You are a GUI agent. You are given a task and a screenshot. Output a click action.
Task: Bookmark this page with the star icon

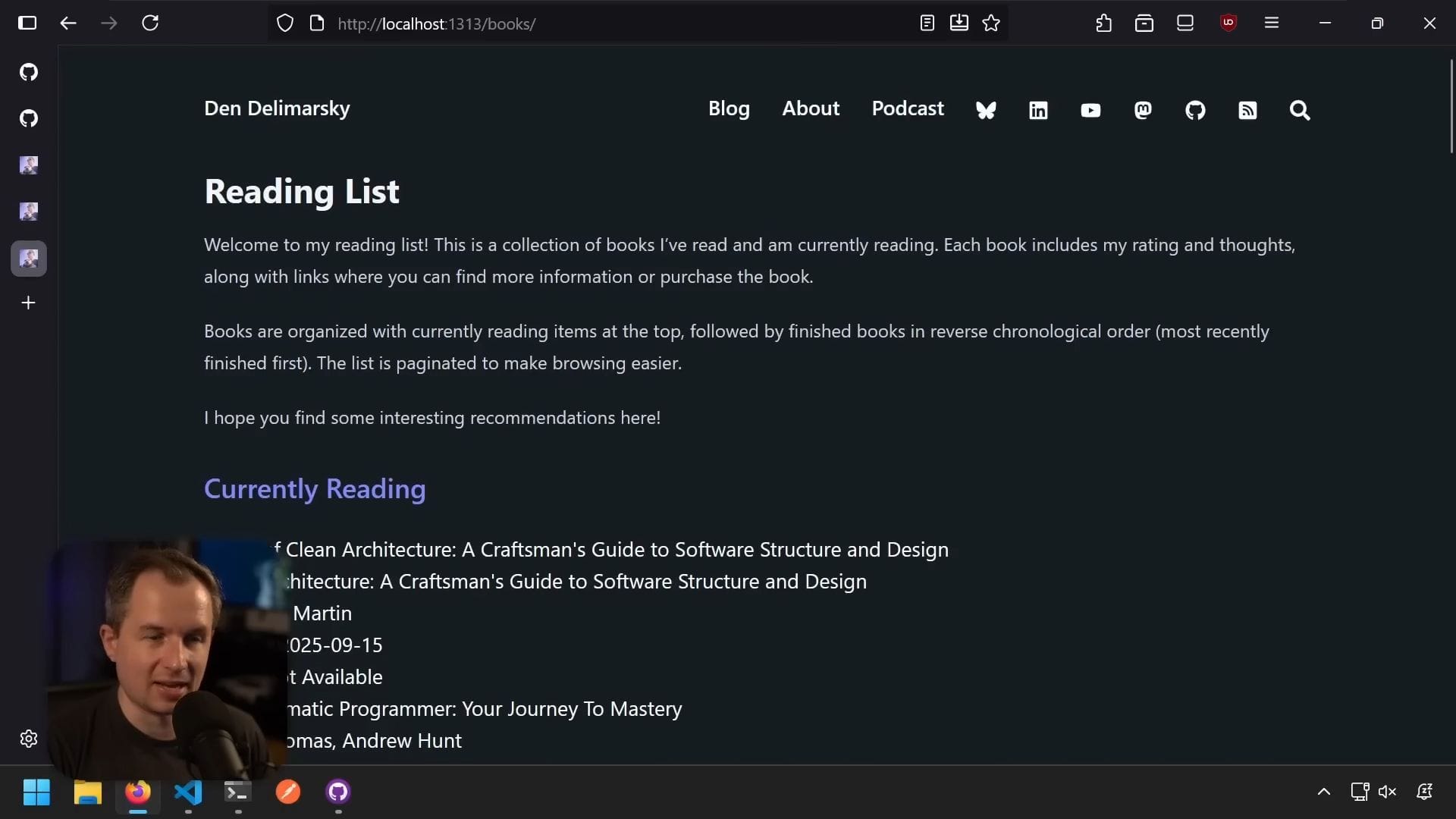click(x=991, y=23)
